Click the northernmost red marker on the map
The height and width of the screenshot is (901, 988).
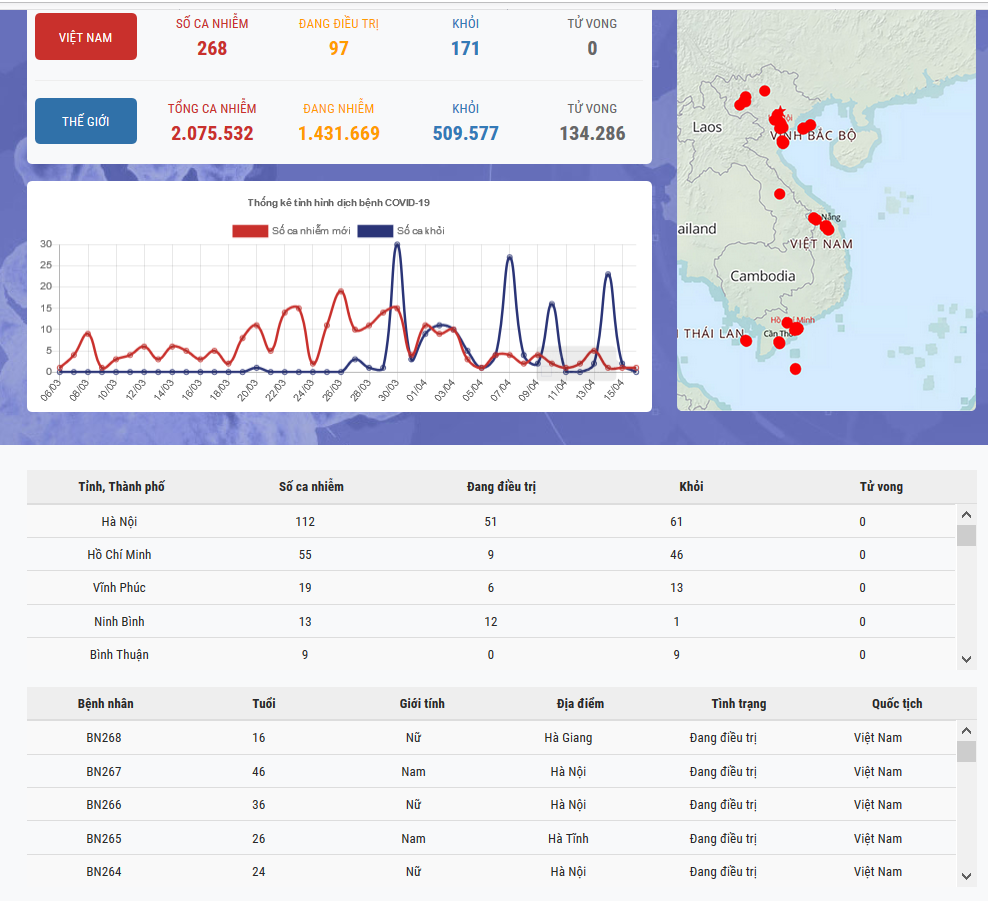point(765,91)
